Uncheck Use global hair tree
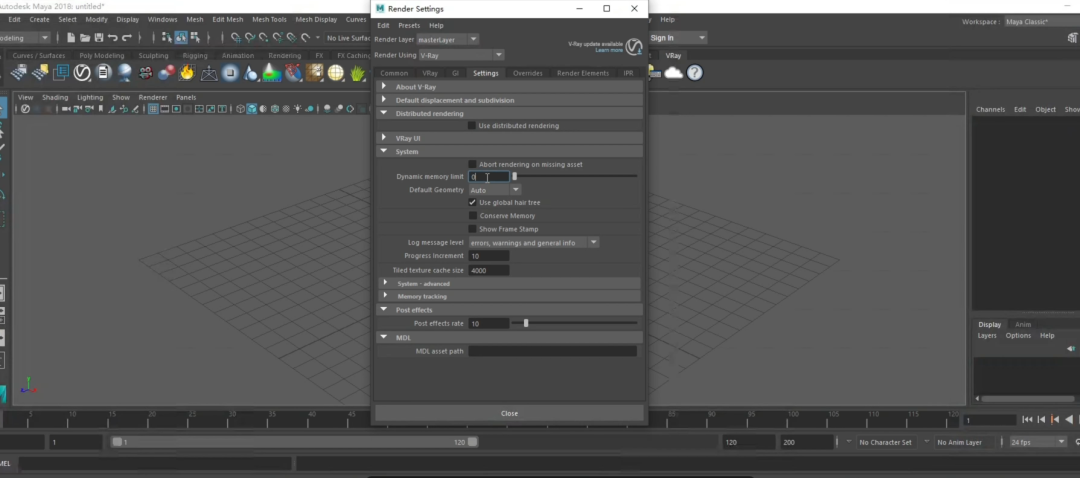 [472, 202]
